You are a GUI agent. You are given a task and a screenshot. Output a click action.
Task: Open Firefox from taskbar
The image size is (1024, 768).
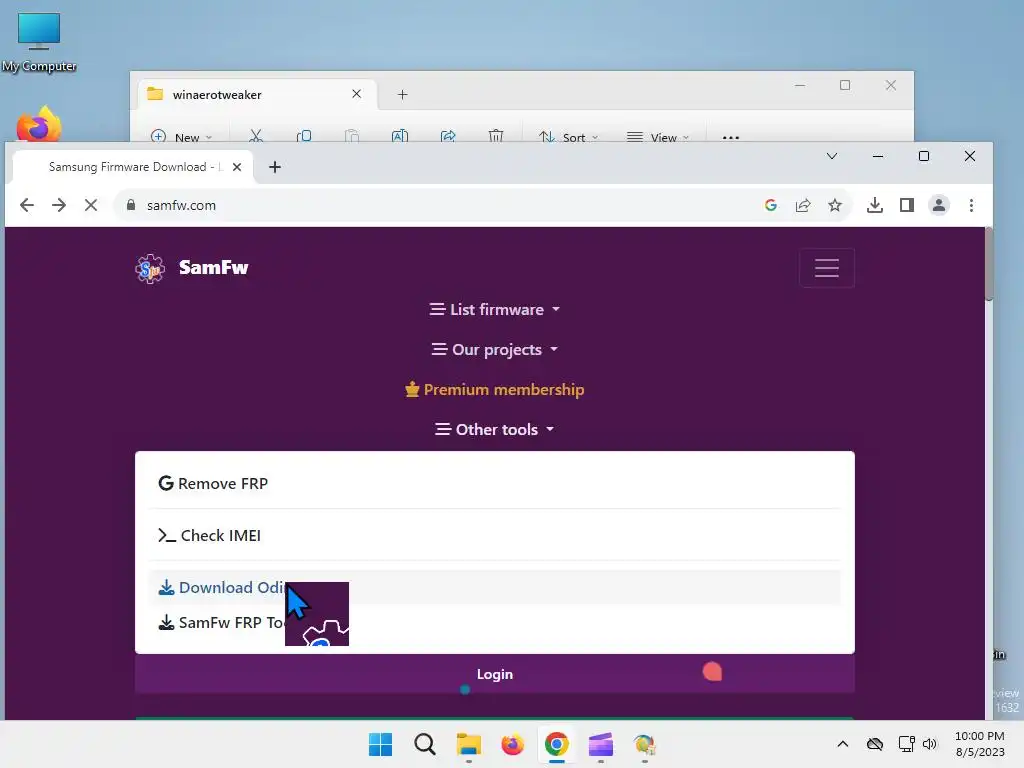pyautogui.click(x=513, y=744)
